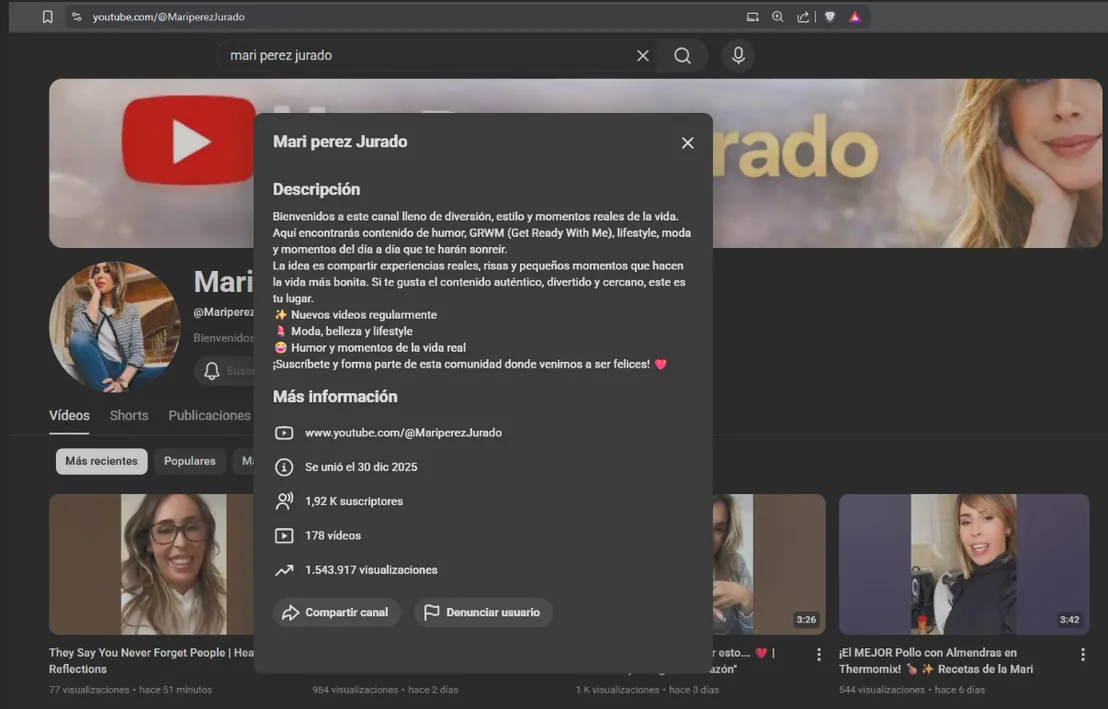Click the Compartir canal button
The height and width of the screenshot is (709, 1108).
[336, 612]
